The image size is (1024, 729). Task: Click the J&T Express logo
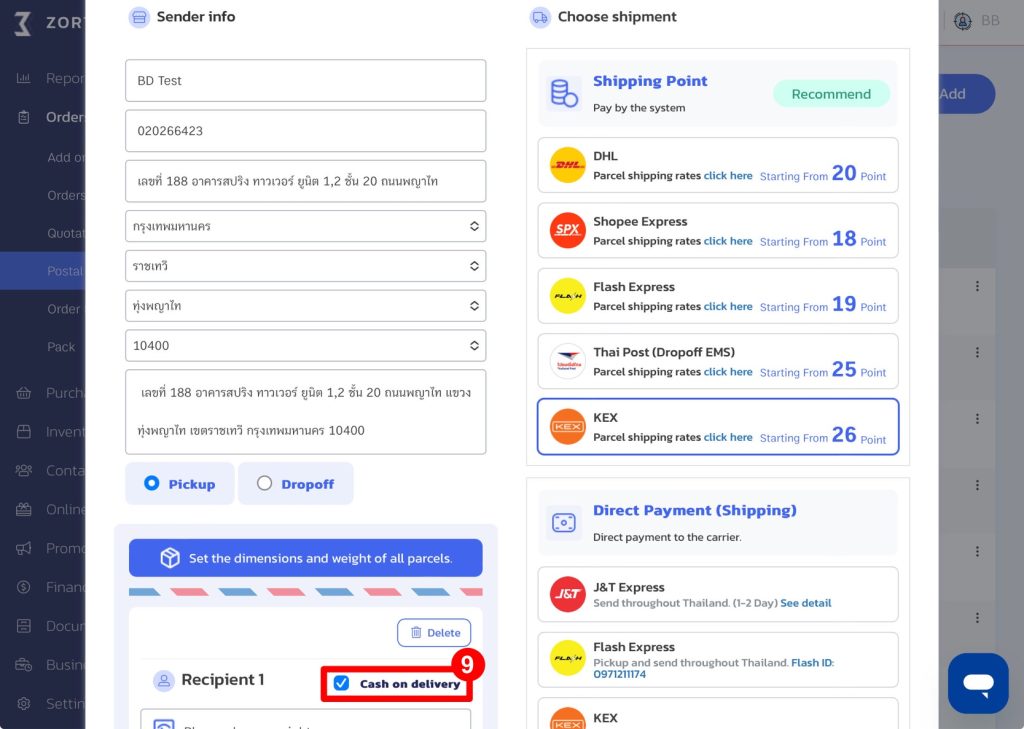pos(568,594)
